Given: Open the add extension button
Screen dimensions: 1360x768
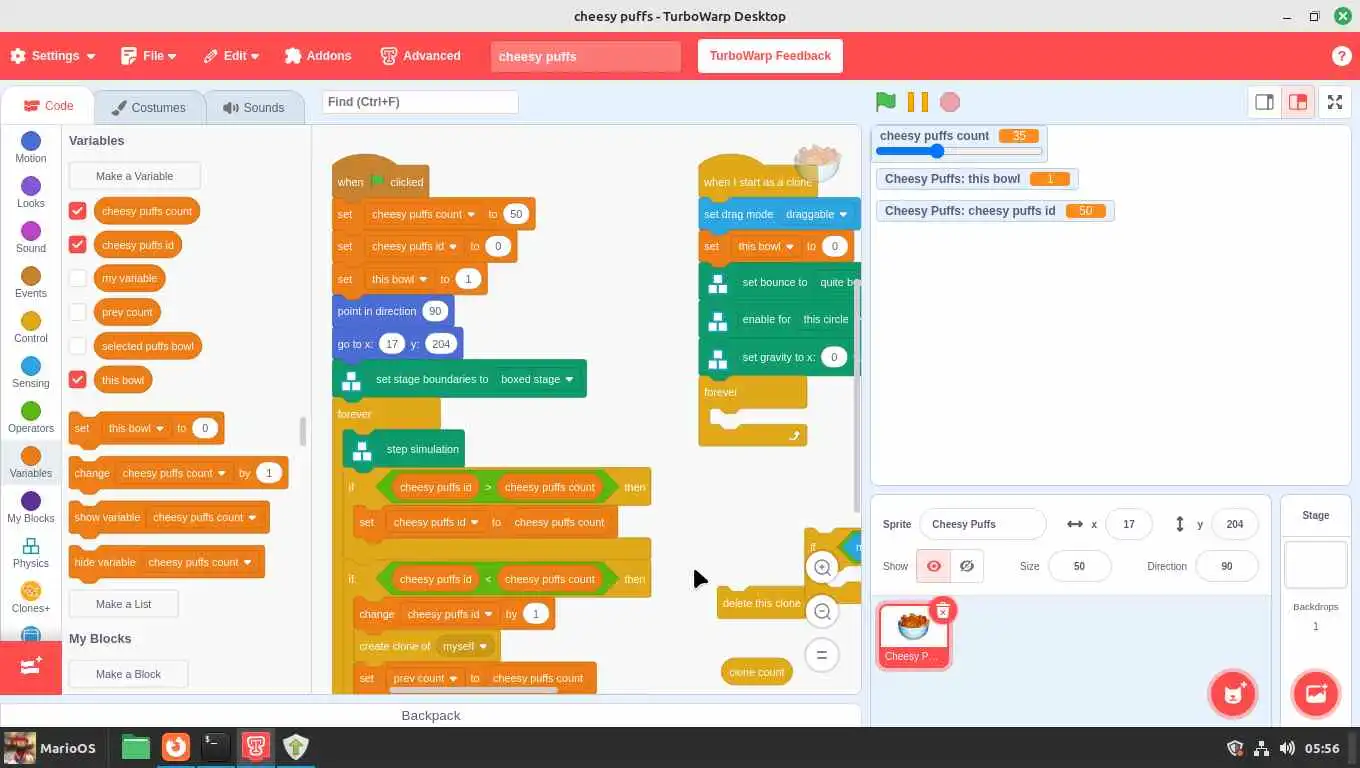Looking at the screenshot, I should [31, 666].
